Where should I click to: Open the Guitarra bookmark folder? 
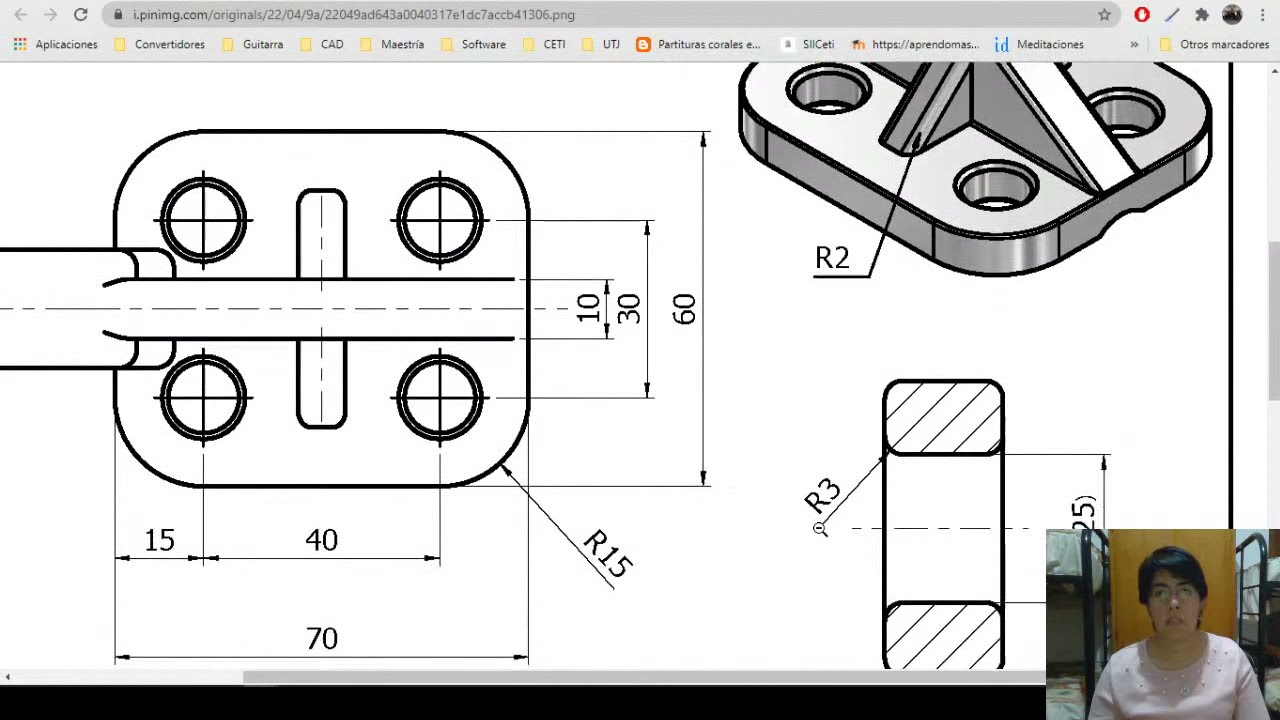pyautogui.click(x=253, y=44)
